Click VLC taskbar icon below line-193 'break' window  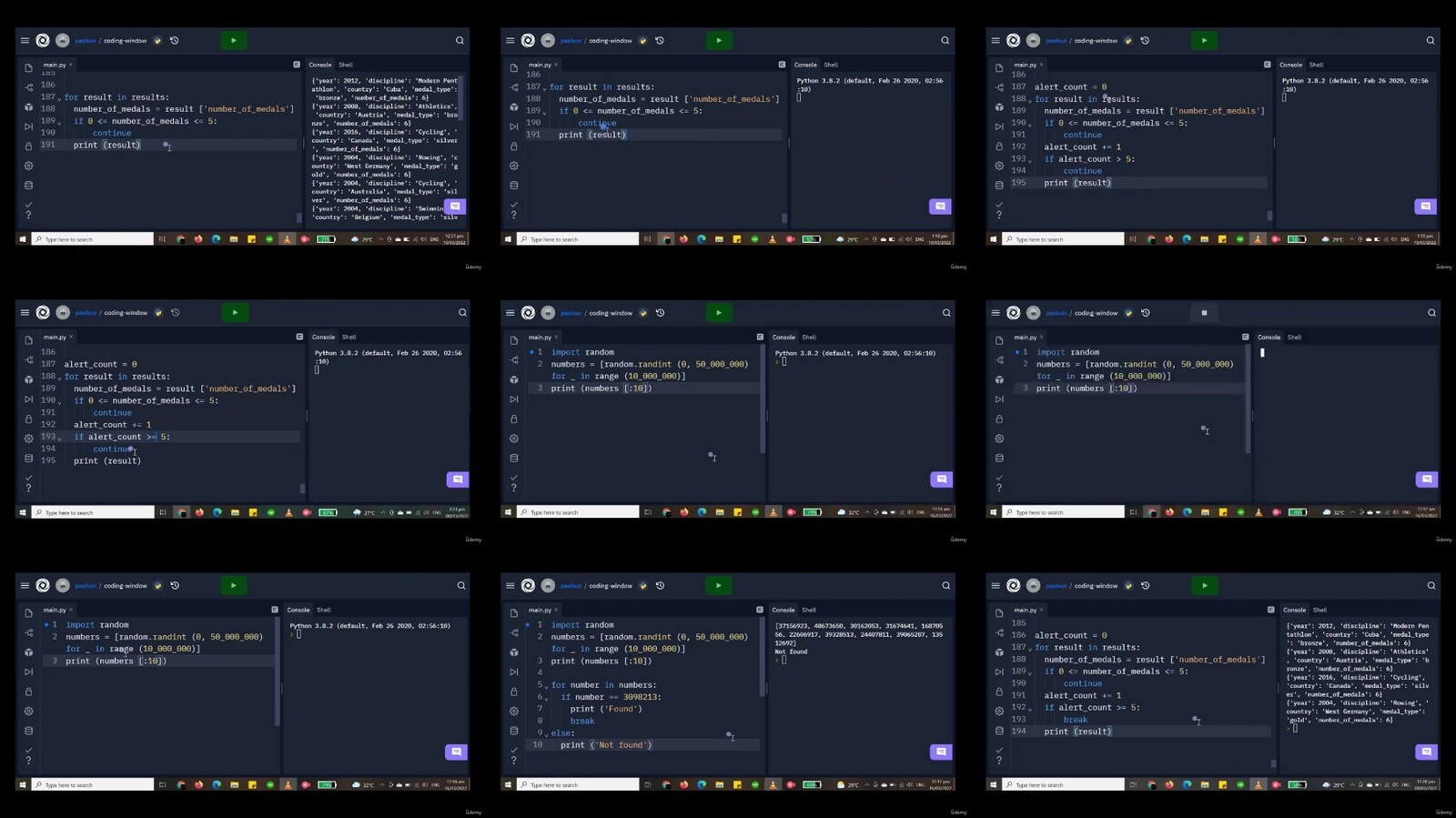(x=1258, y=784)
